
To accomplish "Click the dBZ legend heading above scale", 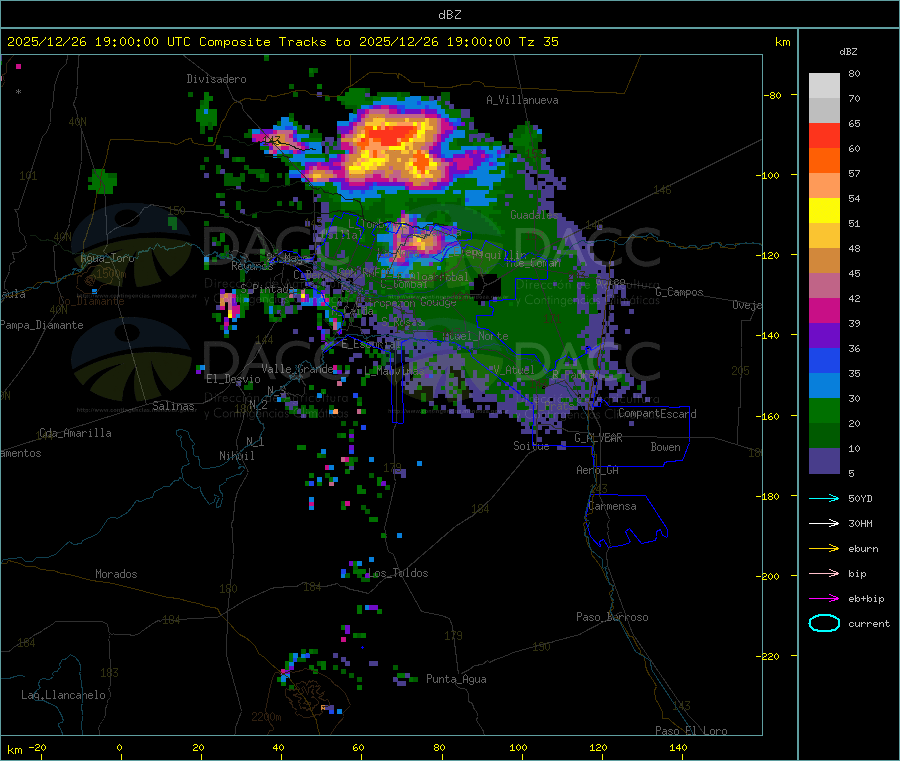I will point(848,52).
